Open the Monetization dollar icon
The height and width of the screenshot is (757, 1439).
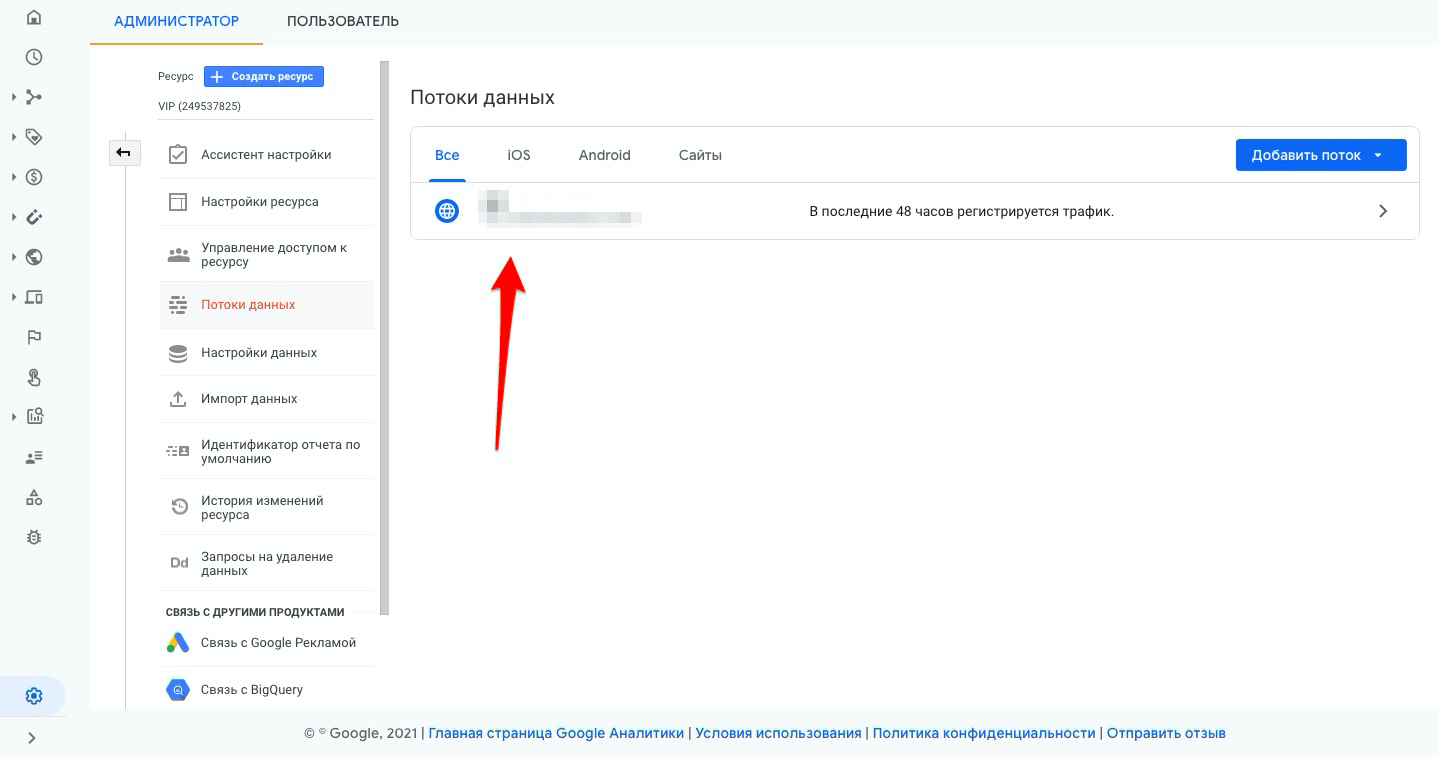(34, 177)
